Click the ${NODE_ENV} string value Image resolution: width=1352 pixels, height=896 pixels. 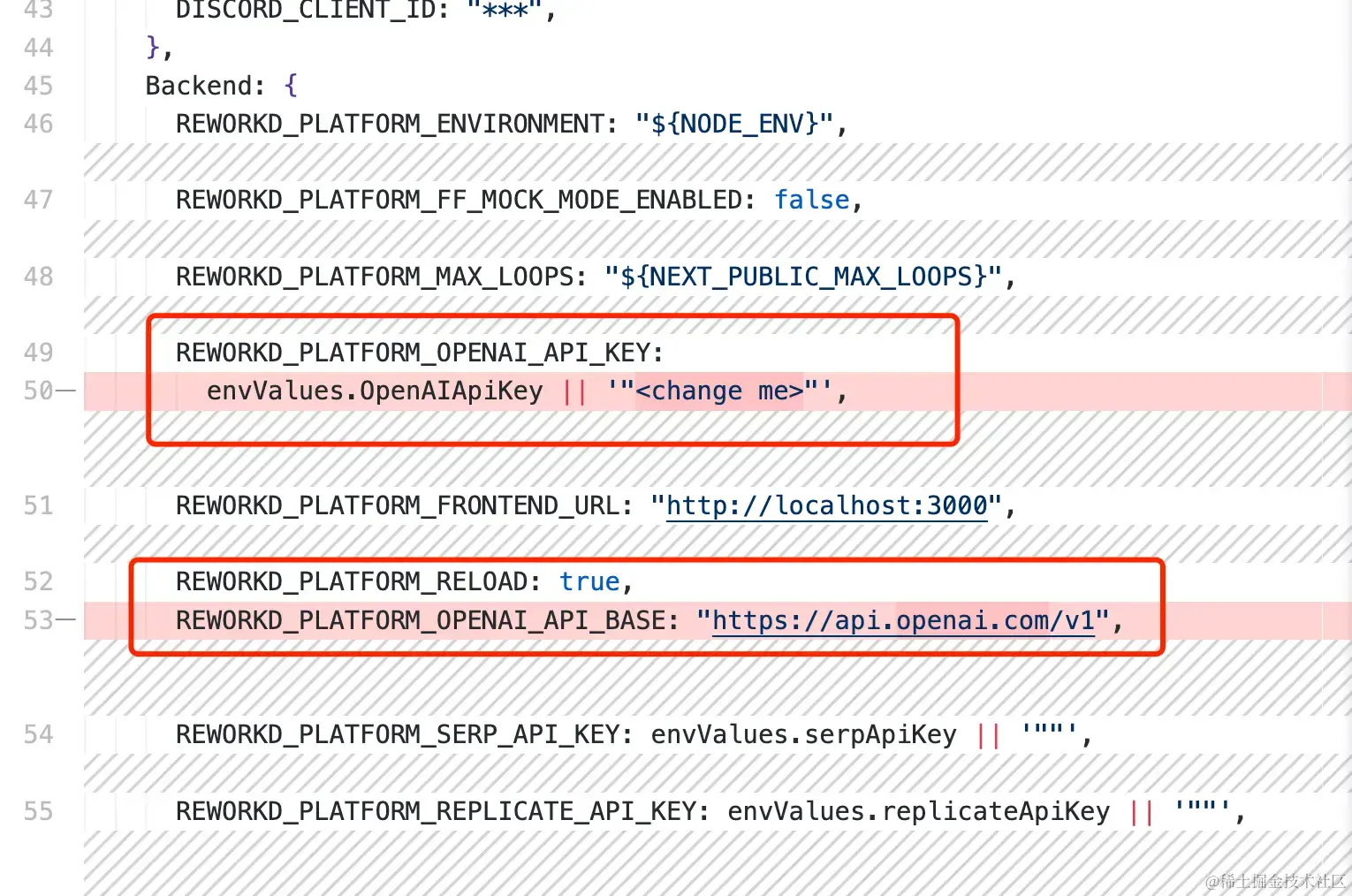tap(734, 124)
